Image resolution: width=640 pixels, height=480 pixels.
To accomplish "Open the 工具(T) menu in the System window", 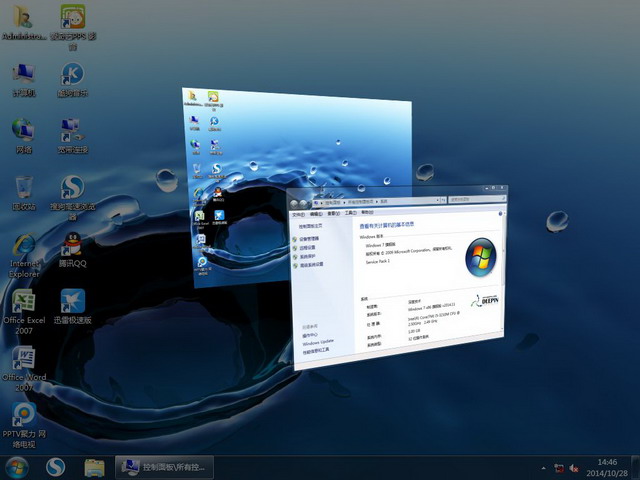I will pyautogui.click(x=351, y=213).
